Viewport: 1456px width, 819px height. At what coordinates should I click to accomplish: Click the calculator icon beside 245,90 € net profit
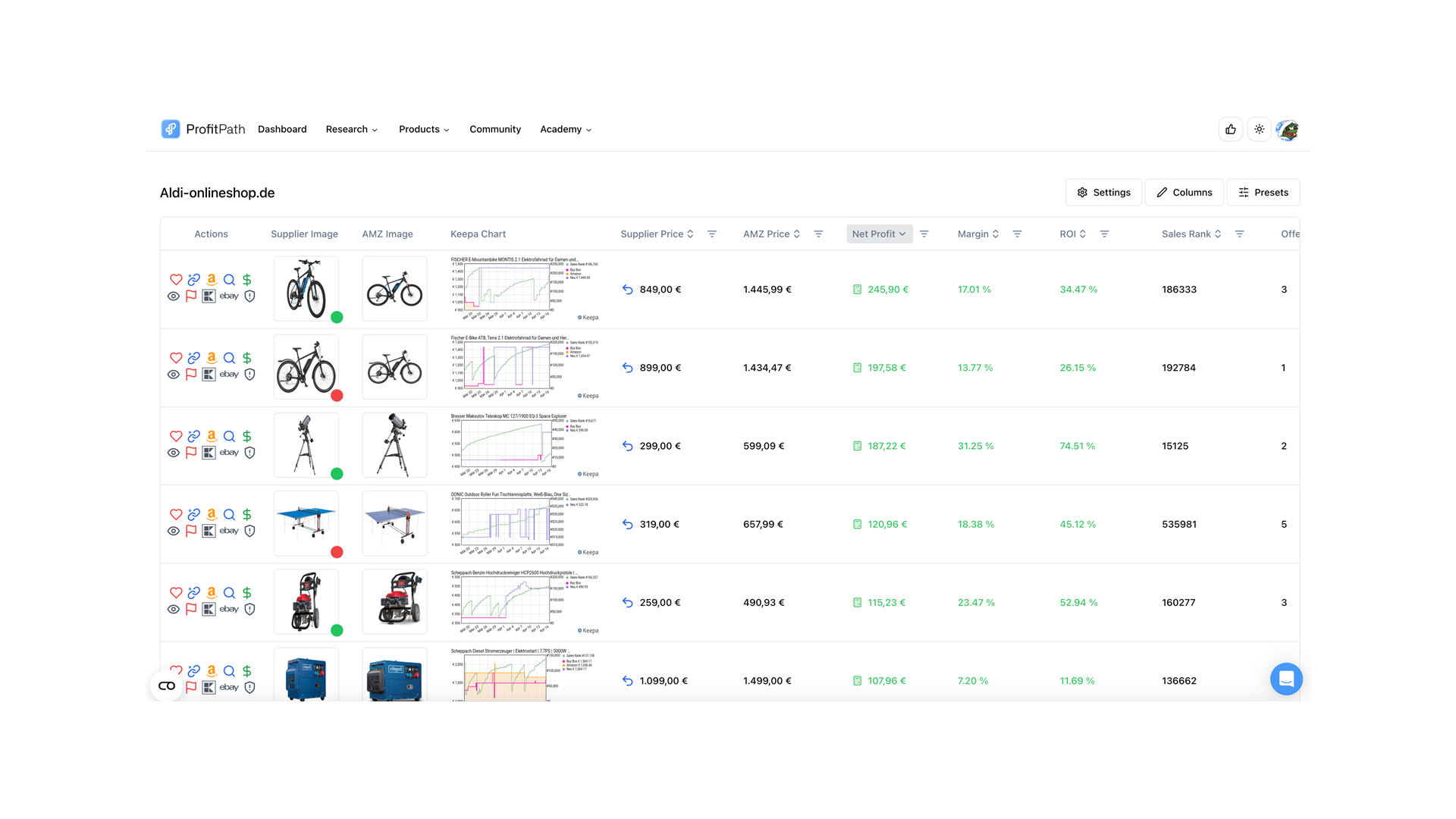(x=857, y=290)
